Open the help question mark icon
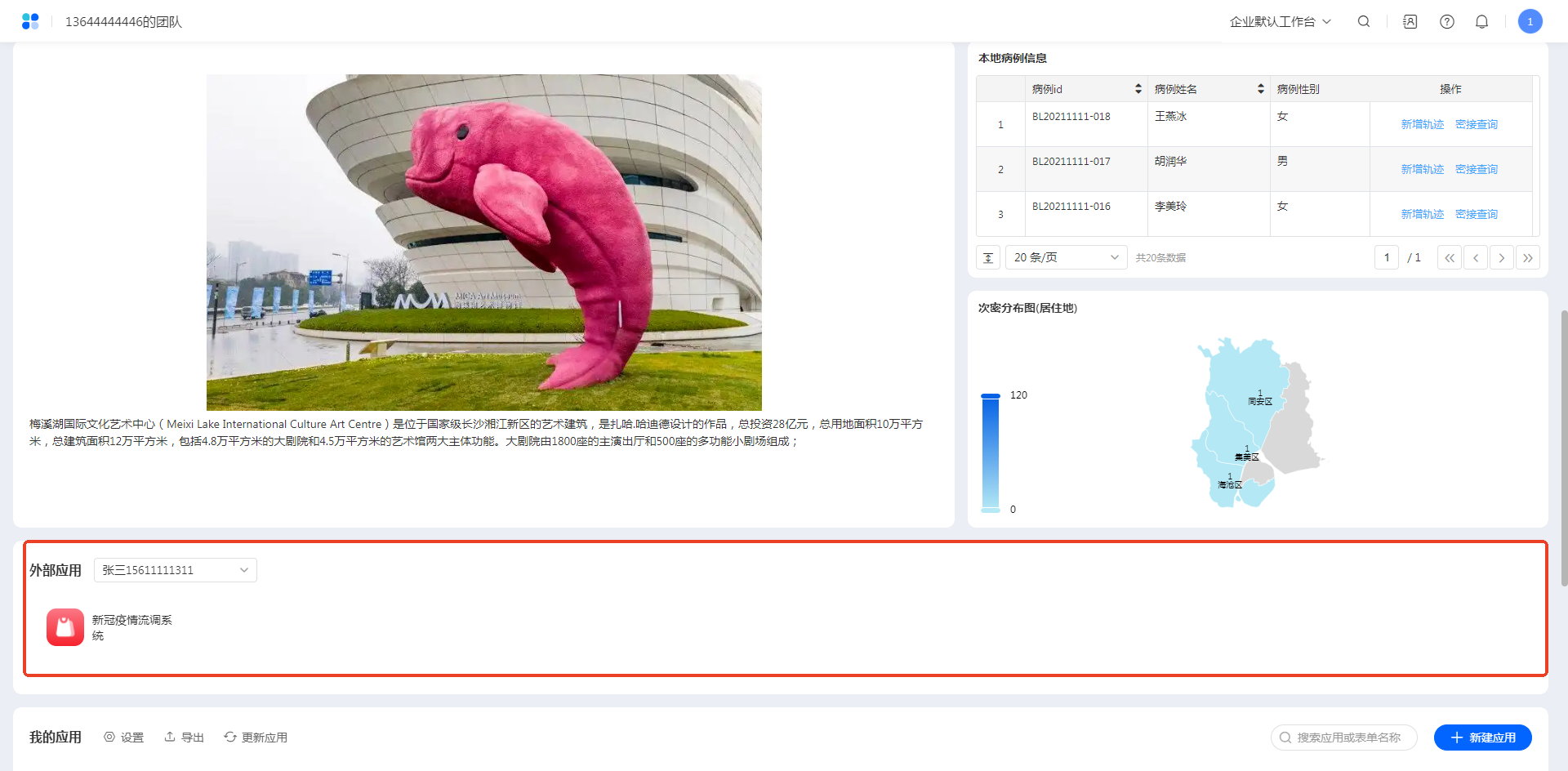The width and height of the screenshot is (1568, 771). coord(1447,22)
